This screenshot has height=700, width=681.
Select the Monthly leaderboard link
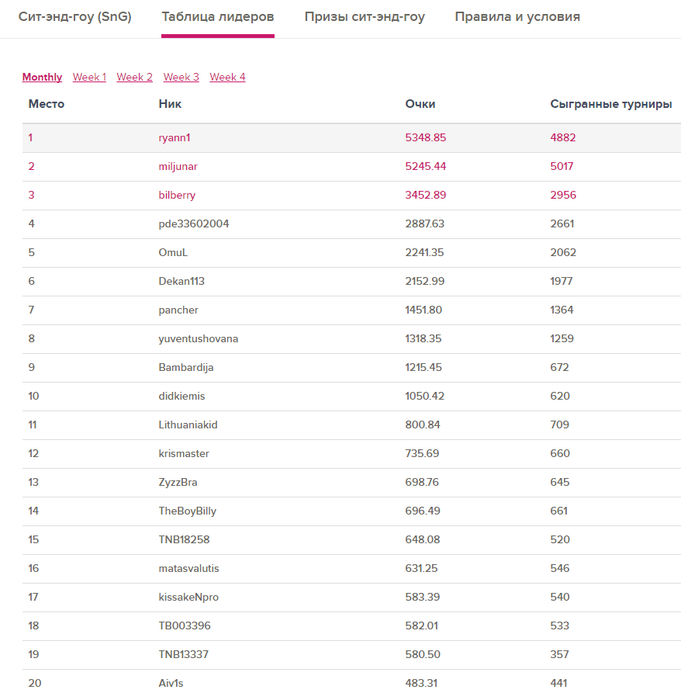coord(42,77)
